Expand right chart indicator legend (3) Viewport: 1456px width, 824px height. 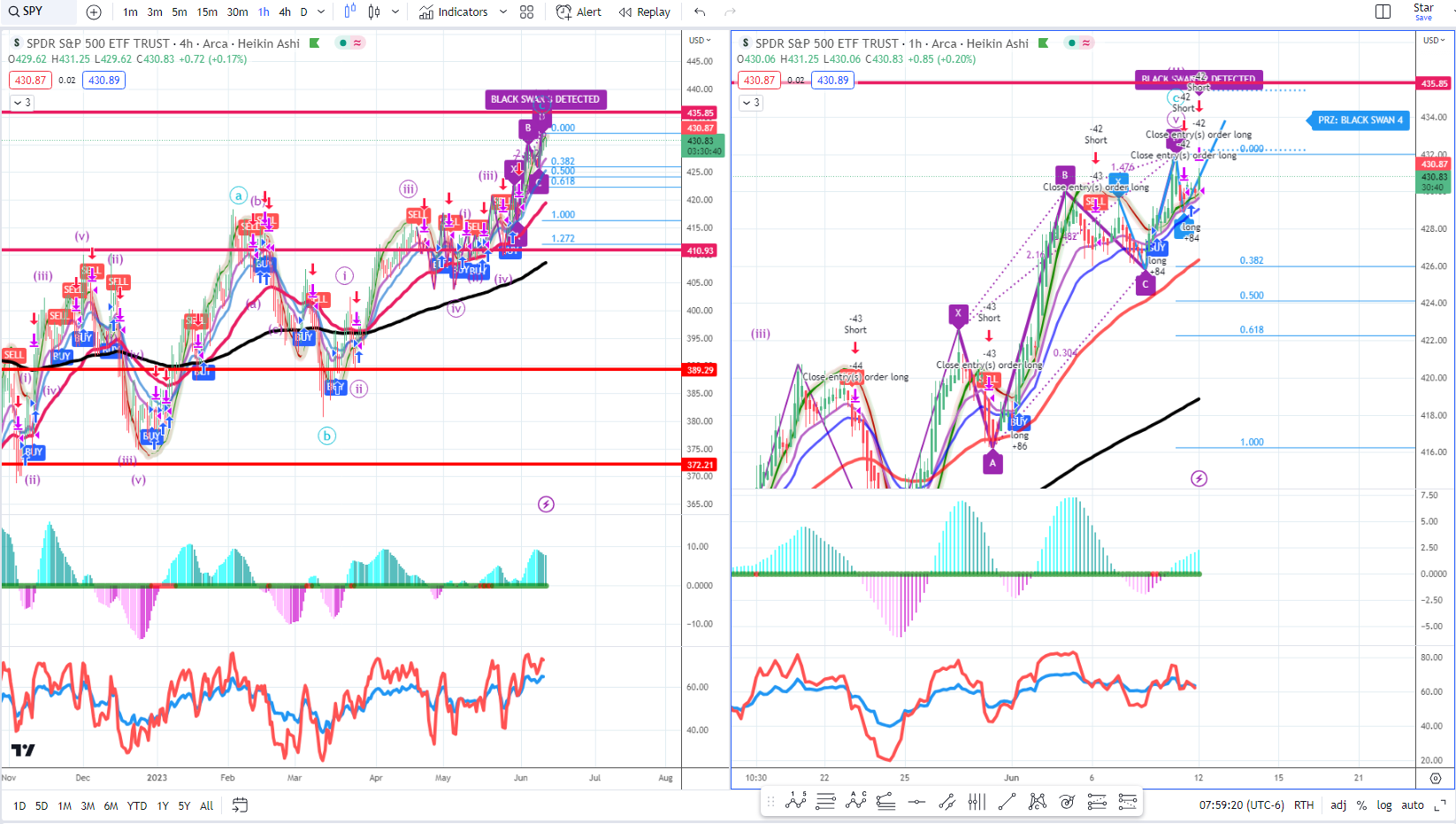pyautogui.click(x=750, y=103)
